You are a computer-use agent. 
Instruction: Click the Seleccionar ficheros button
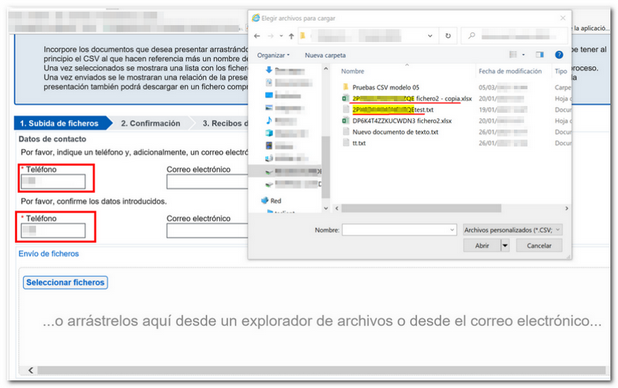(x=65, y=282)
